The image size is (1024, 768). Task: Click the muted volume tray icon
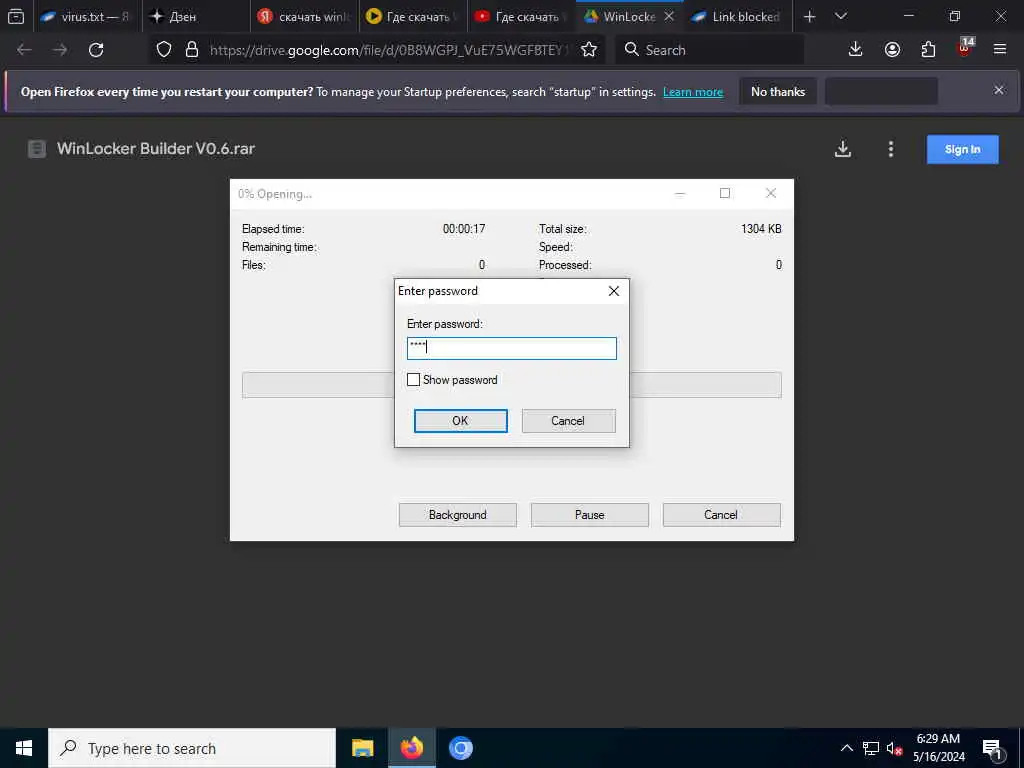894,748
